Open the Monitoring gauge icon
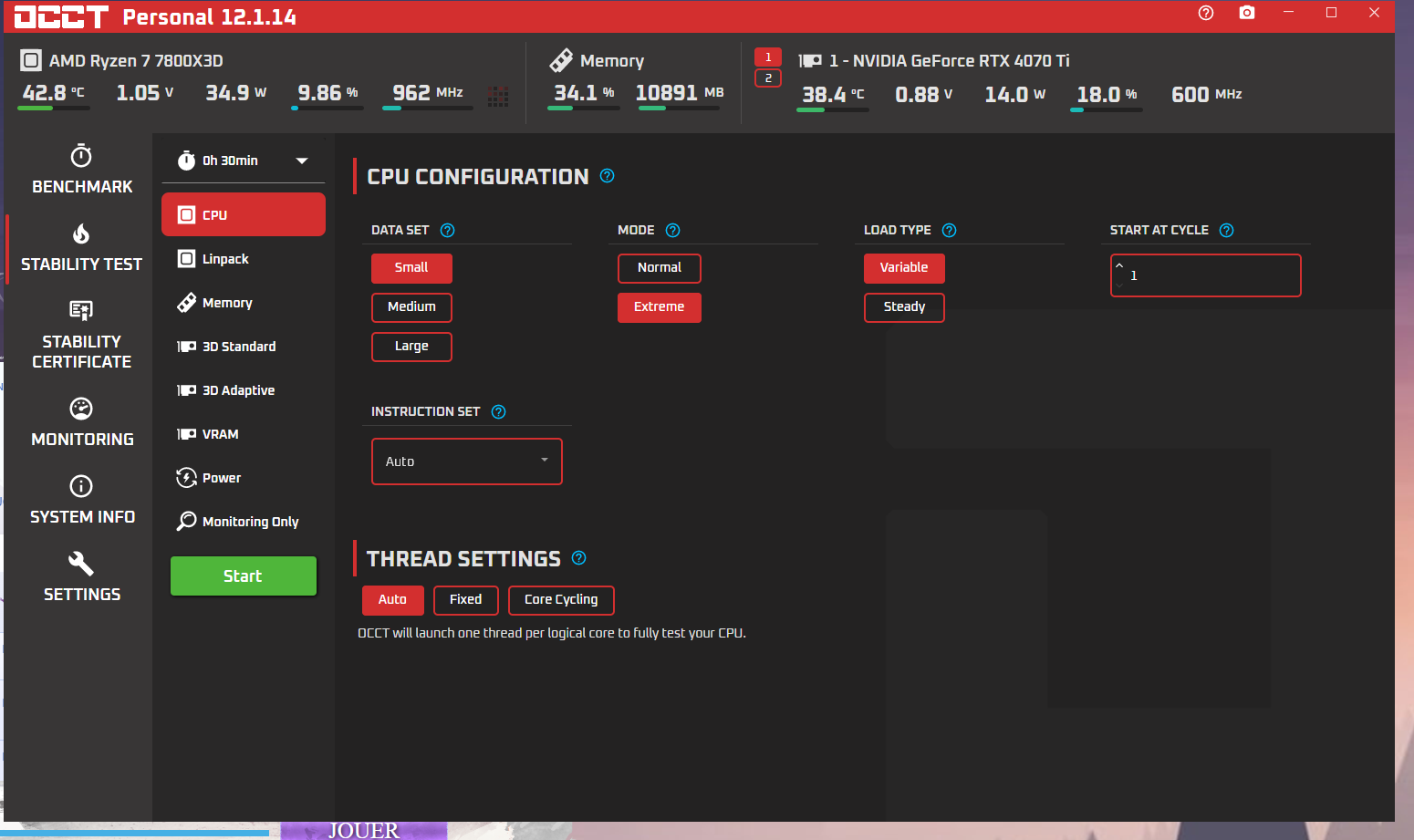1414x840 pixels. 81,409
